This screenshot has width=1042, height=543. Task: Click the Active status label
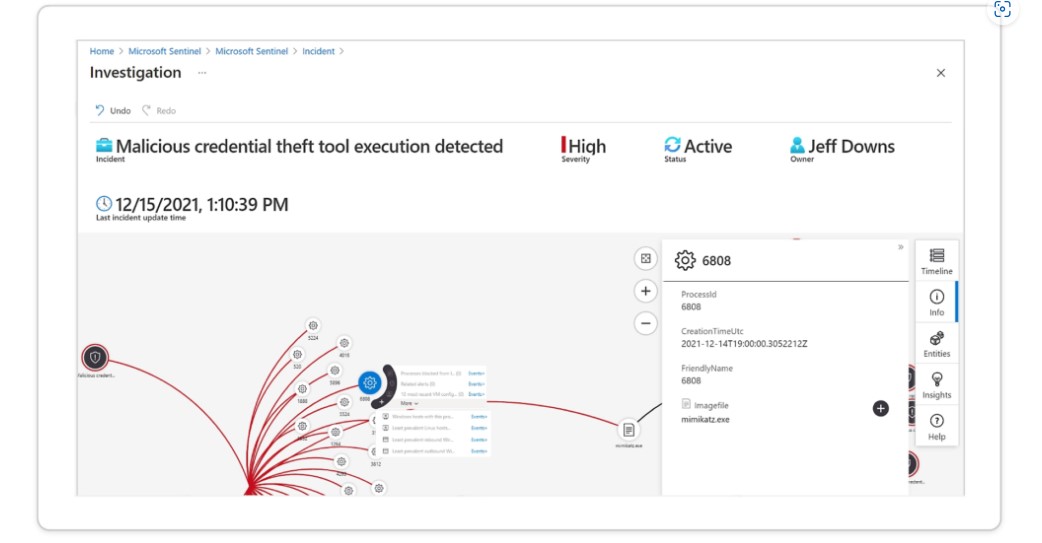click(708, 146)
